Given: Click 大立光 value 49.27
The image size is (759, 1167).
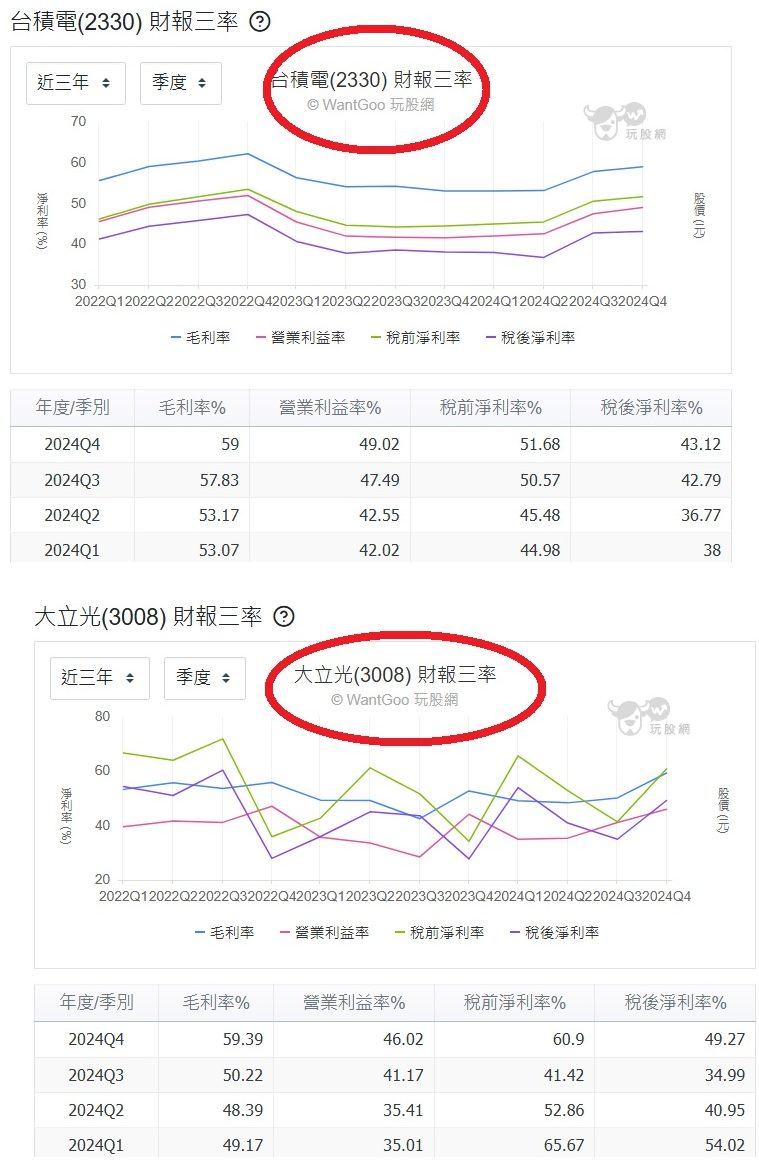Looking at the screenshot, I should (x=725, y=1039).
